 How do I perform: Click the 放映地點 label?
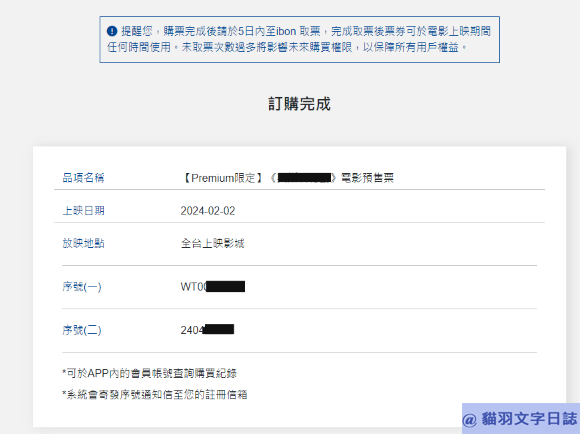coord(83,243)
